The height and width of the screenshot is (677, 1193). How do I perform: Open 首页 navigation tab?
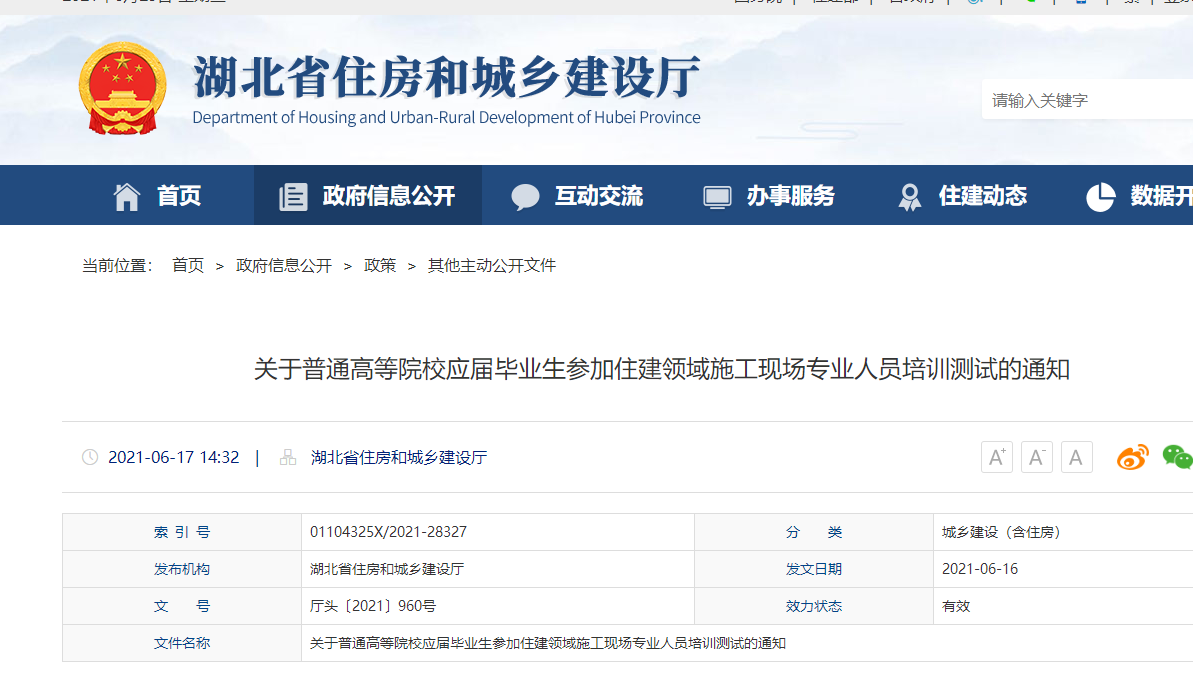tap(179, 196)
